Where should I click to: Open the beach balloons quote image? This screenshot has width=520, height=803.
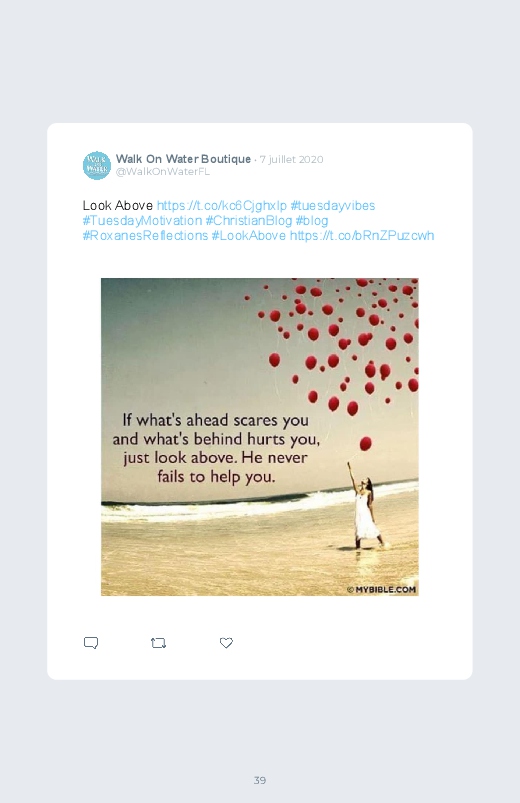tap(260, 437)
